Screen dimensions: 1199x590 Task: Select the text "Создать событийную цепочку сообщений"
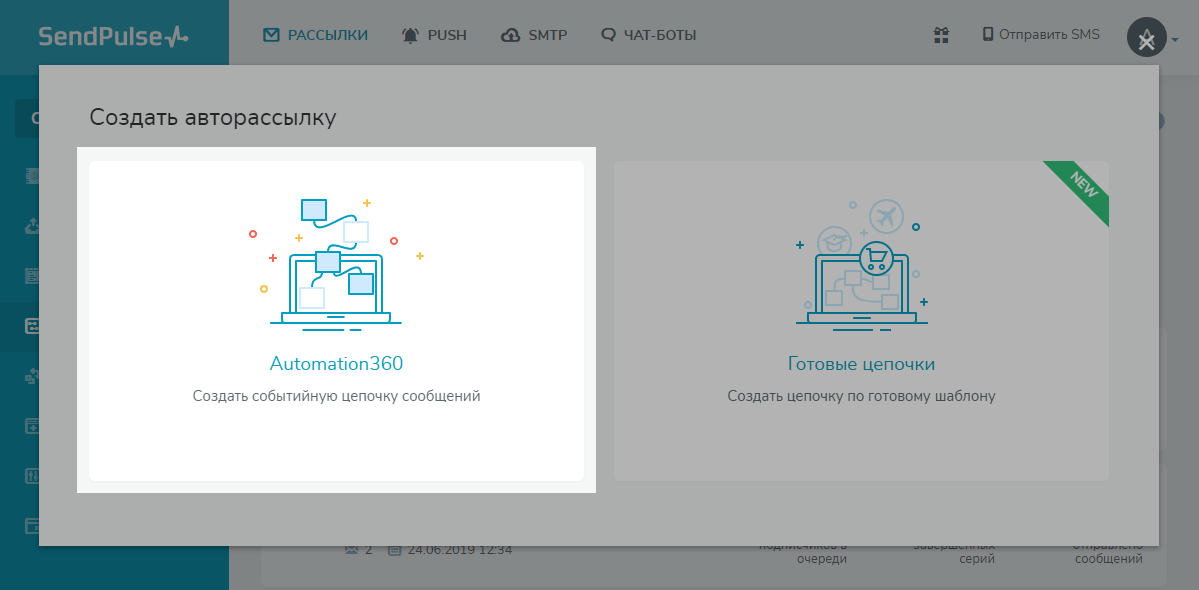click(x=336, y=397)
